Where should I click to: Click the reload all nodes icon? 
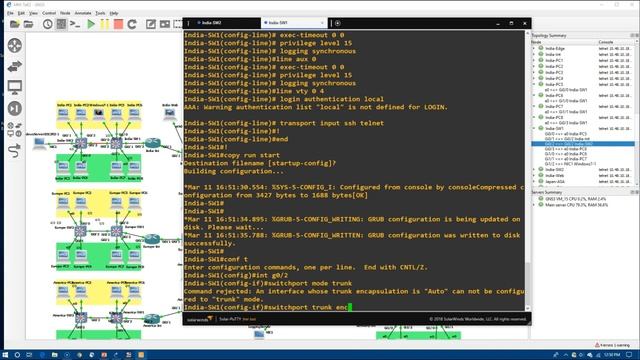coord(132,24)
